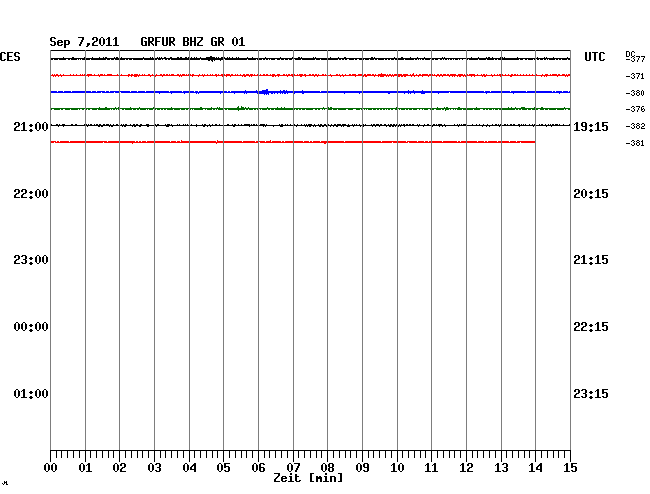Click the DC offset value '-376'
This screenshot has width=650, height=494.
pyautogui.click(x=635, y=109)
